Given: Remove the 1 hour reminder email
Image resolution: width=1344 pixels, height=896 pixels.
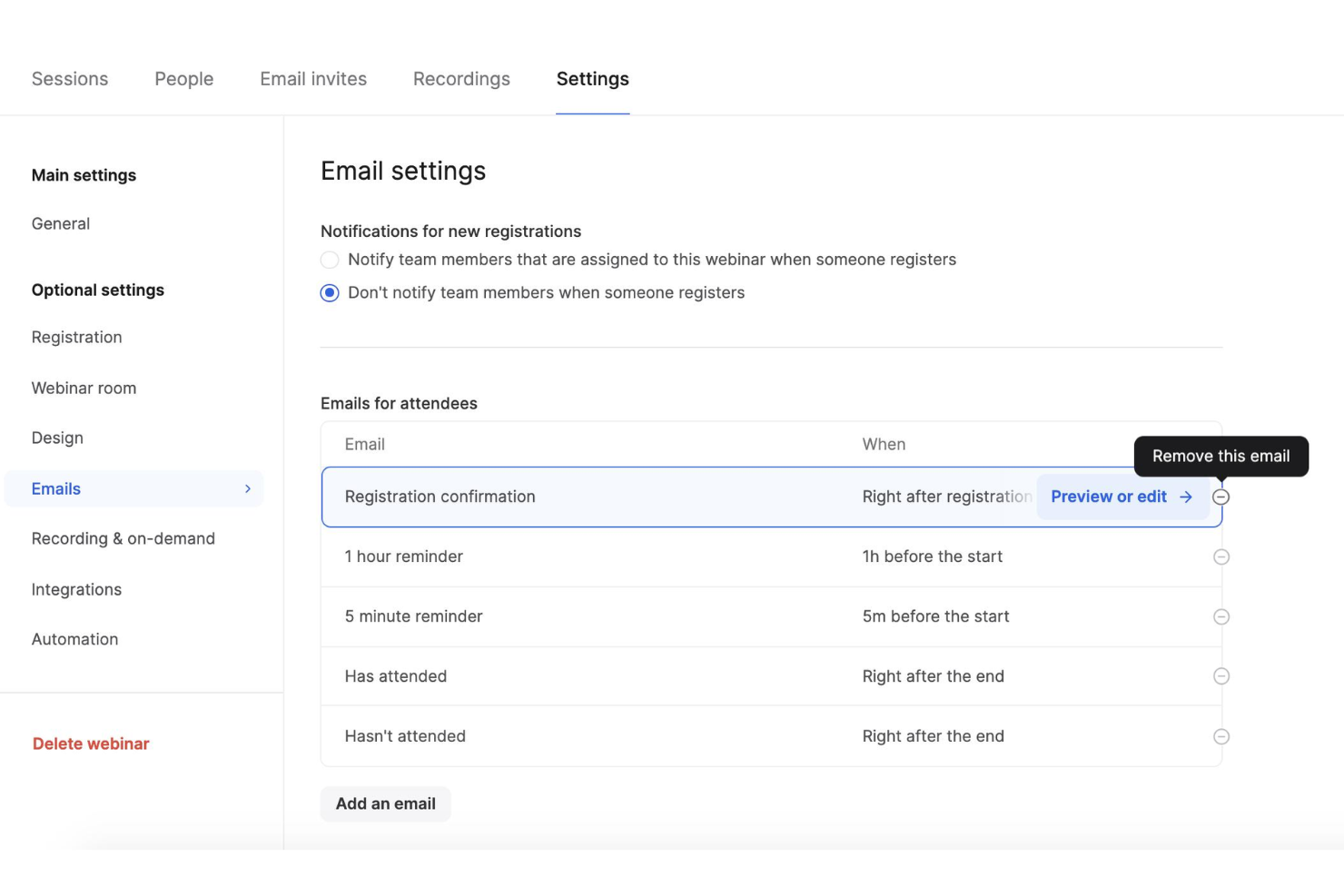Looking at the screenshot, I should pyautogui.click(x=1221, y=556).
